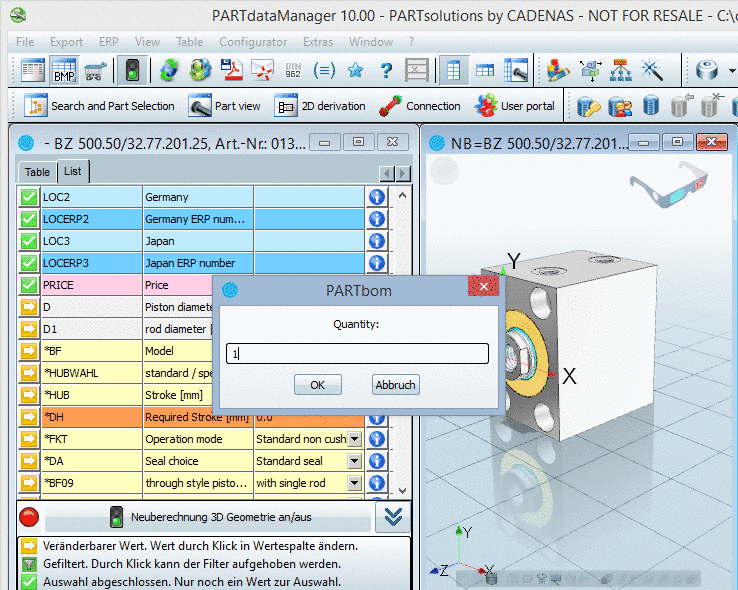The width and height of the screenshot is (738, 590).
Task: Click the question mark help icon
Action: (386, 71)
